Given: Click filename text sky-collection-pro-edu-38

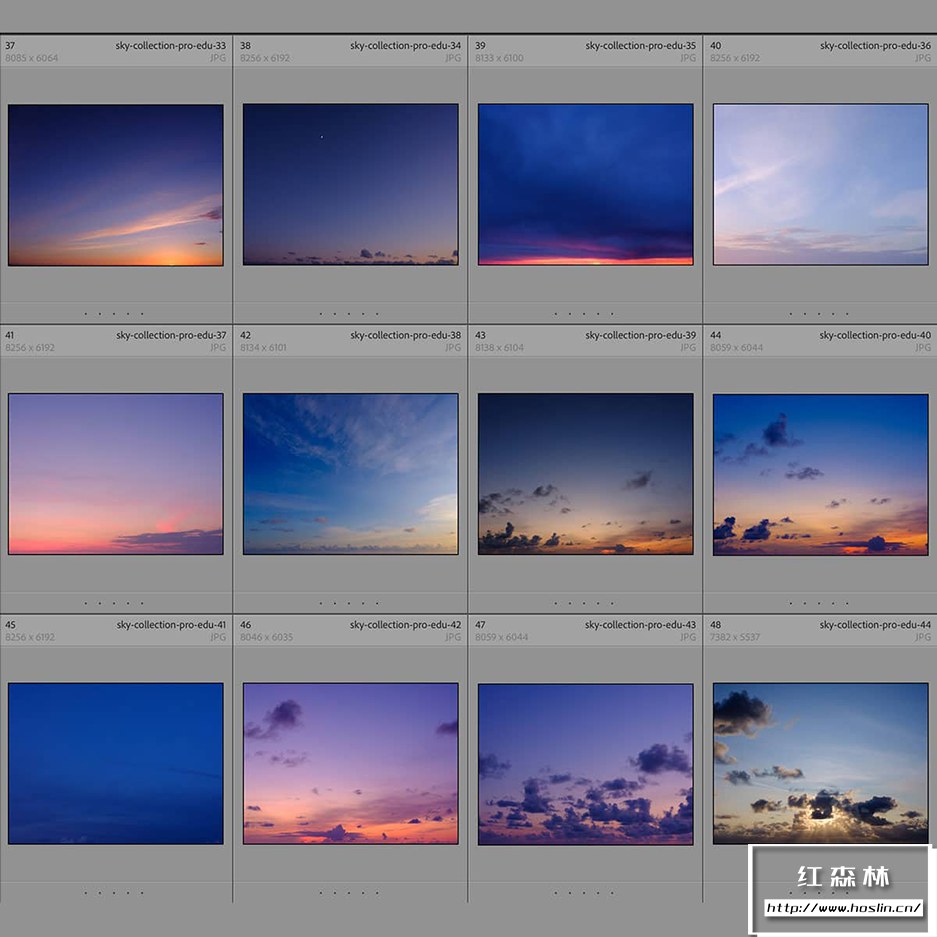Looking at the screenshot, I should (406, 335).
